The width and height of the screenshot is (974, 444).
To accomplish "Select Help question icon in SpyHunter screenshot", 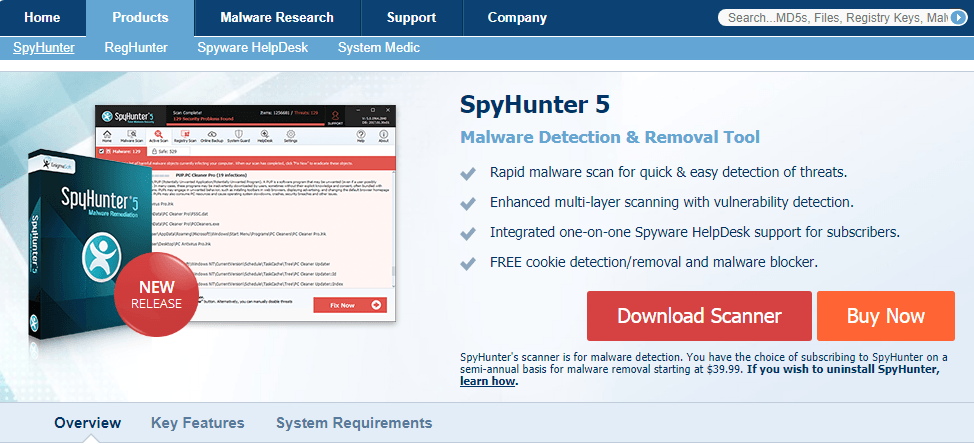I will pyautogui.click(x=361, y=134).
